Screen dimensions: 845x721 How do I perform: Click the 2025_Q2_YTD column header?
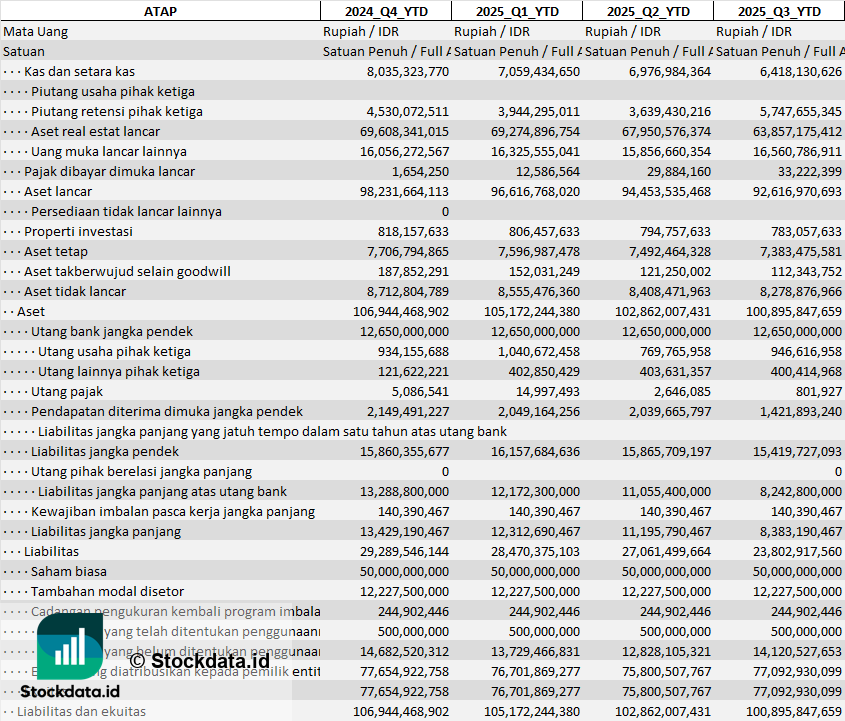[x=647, y=11]
